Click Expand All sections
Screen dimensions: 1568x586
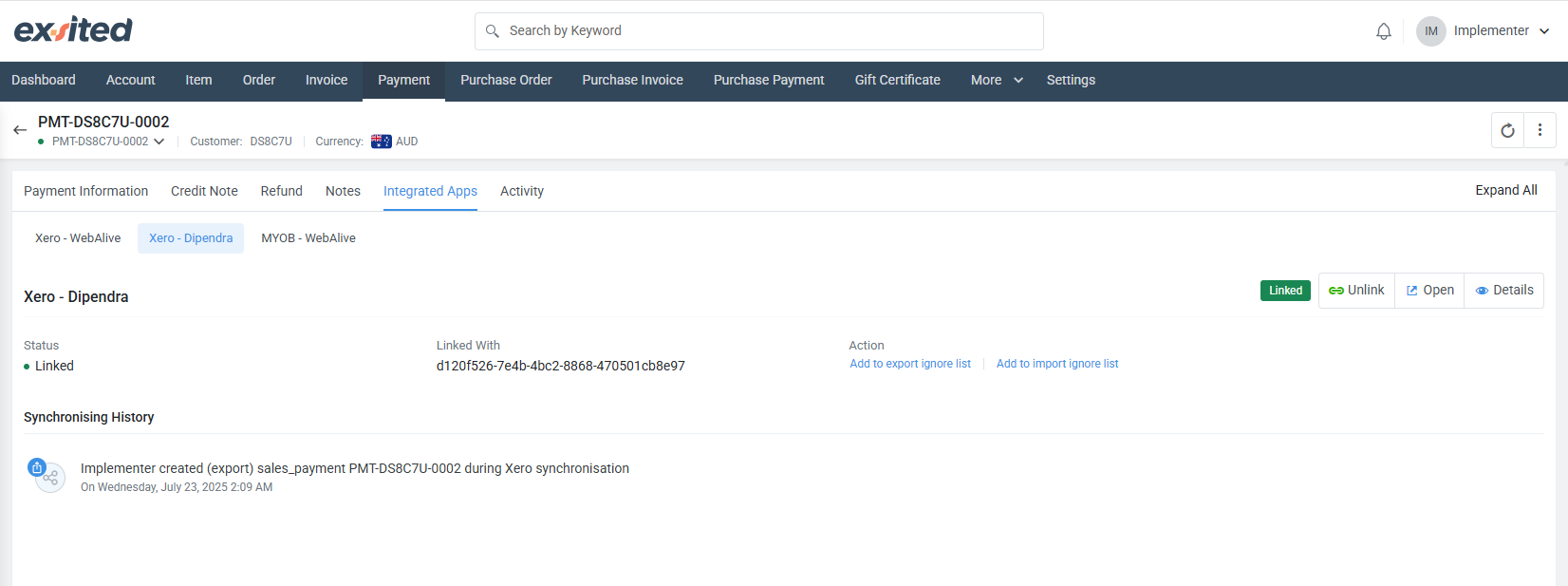pos(1506,190)
